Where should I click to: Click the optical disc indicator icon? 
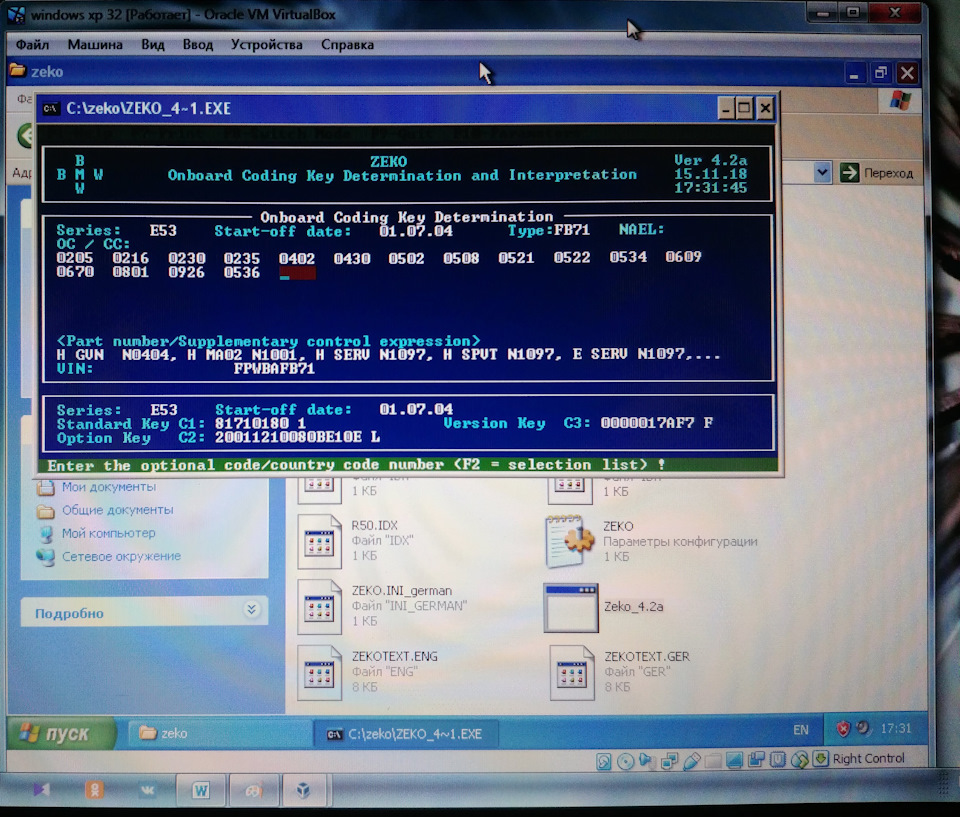pyautogui.click(x=625, y=761)
